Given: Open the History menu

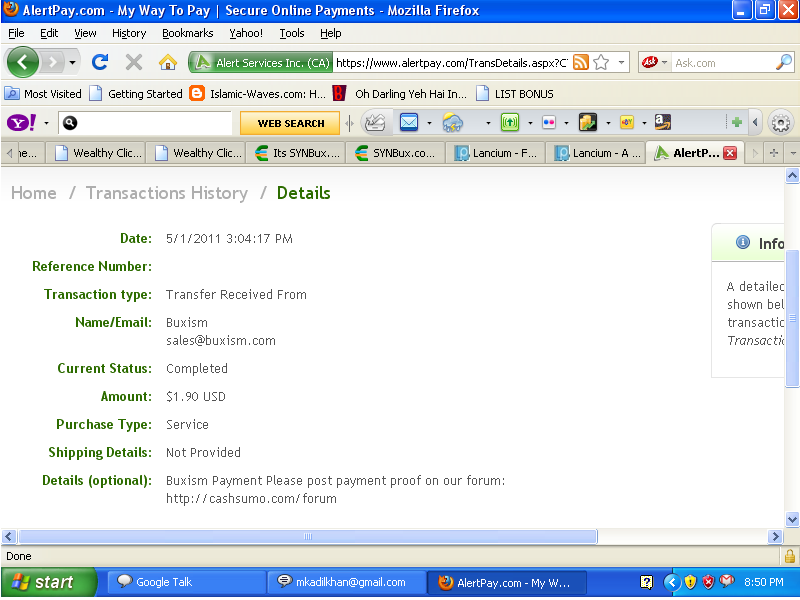Looking at the screenshot, I should click(129, 33).
